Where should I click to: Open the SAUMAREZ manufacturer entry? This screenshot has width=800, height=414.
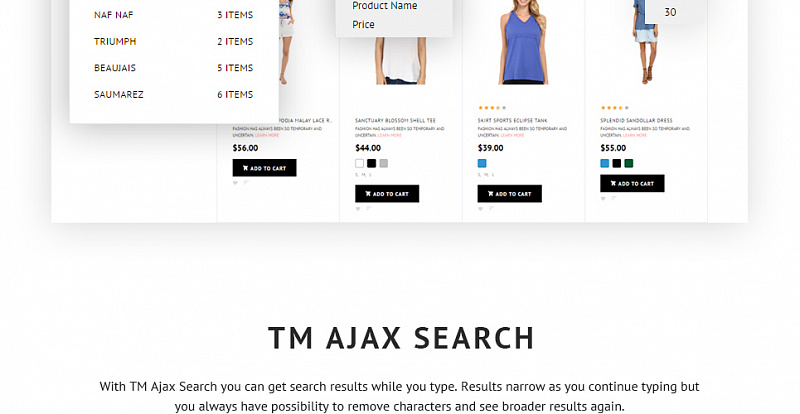pyautogui.click(x=173, y=94)
